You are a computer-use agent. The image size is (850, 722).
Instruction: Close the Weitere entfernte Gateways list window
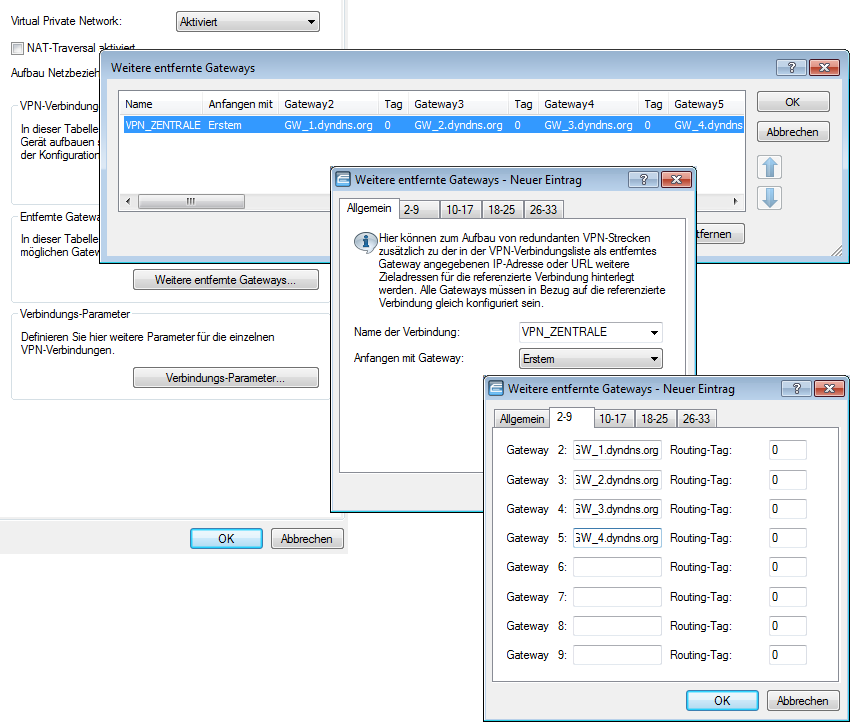pos(822,67)
